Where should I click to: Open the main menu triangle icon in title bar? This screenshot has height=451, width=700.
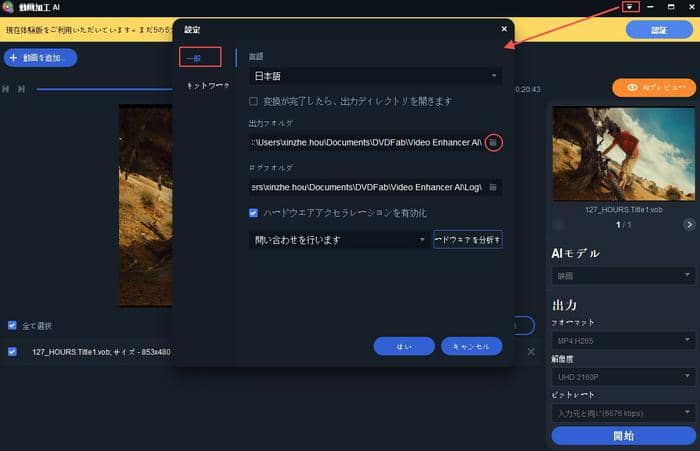[630, 7]
